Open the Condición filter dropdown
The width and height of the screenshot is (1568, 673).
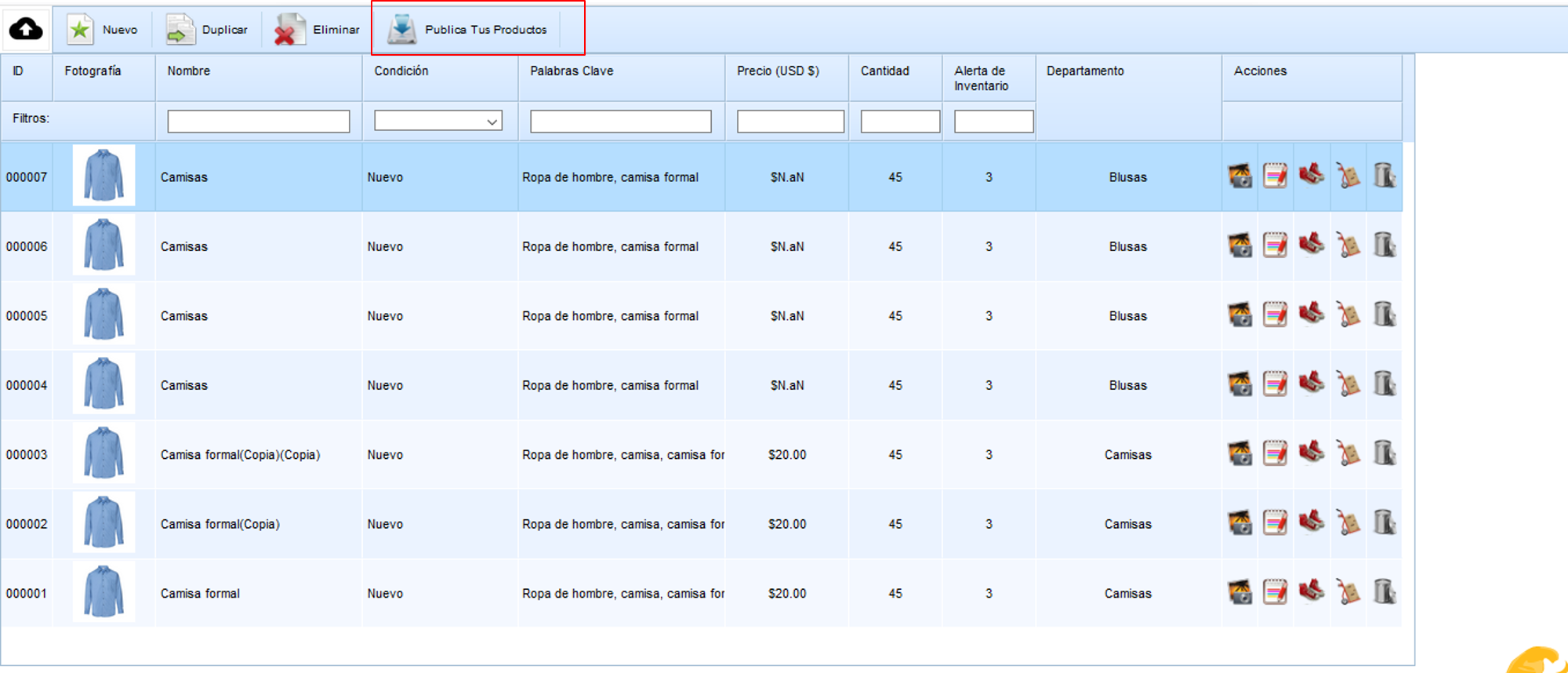coord(438,122)
